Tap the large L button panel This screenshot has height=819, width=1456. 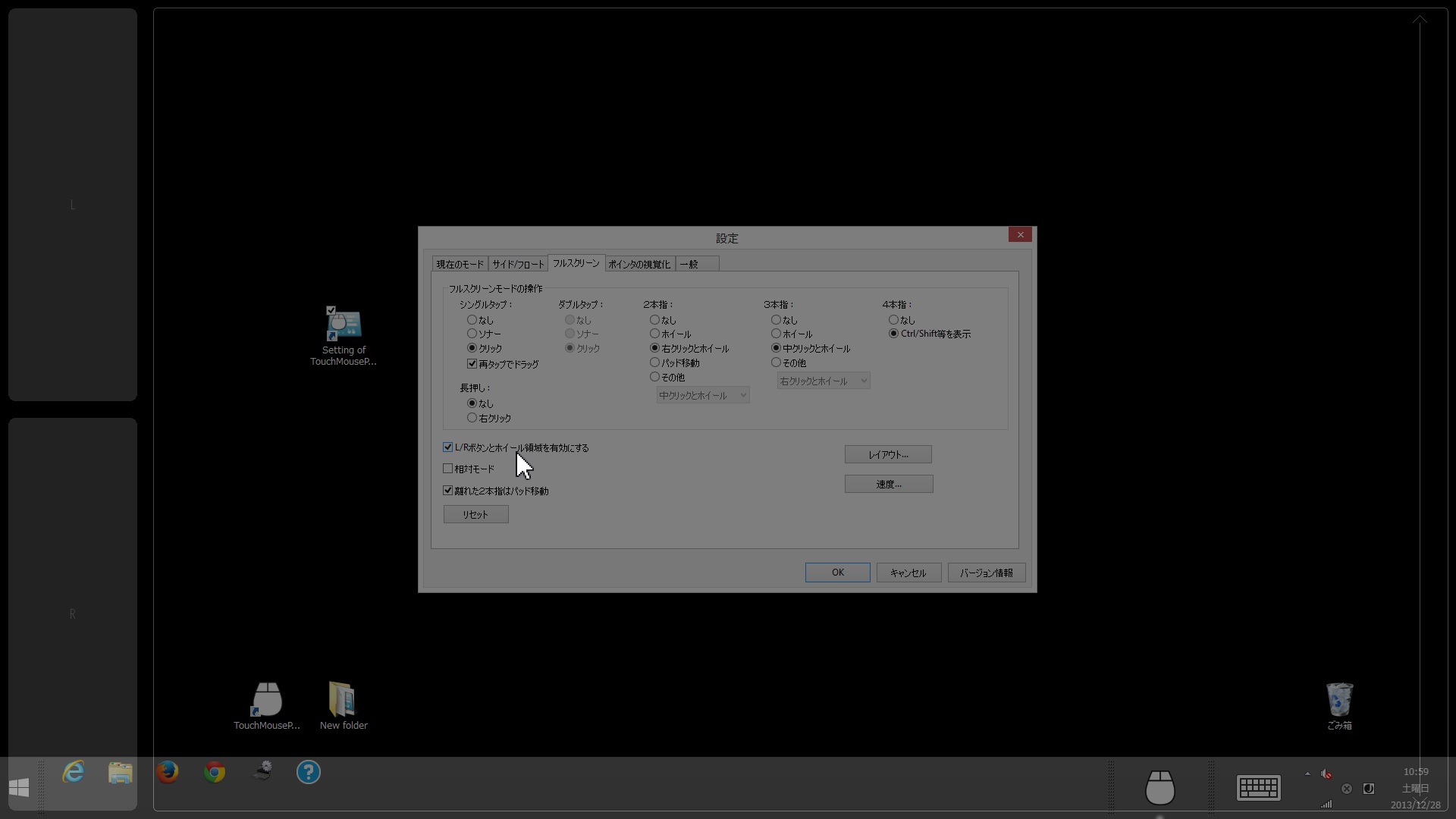click(x=73, y=205)
